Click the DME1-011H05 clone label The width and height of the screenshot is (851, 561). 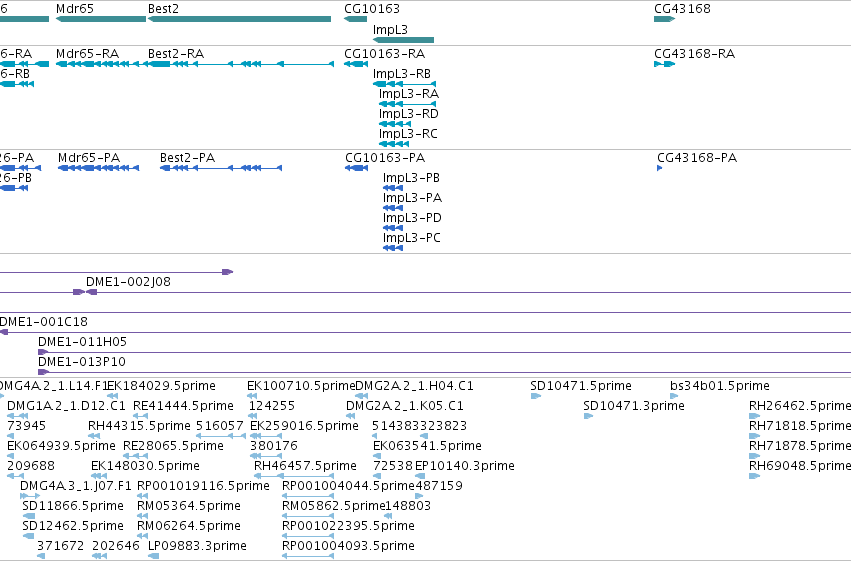[82, 342]
